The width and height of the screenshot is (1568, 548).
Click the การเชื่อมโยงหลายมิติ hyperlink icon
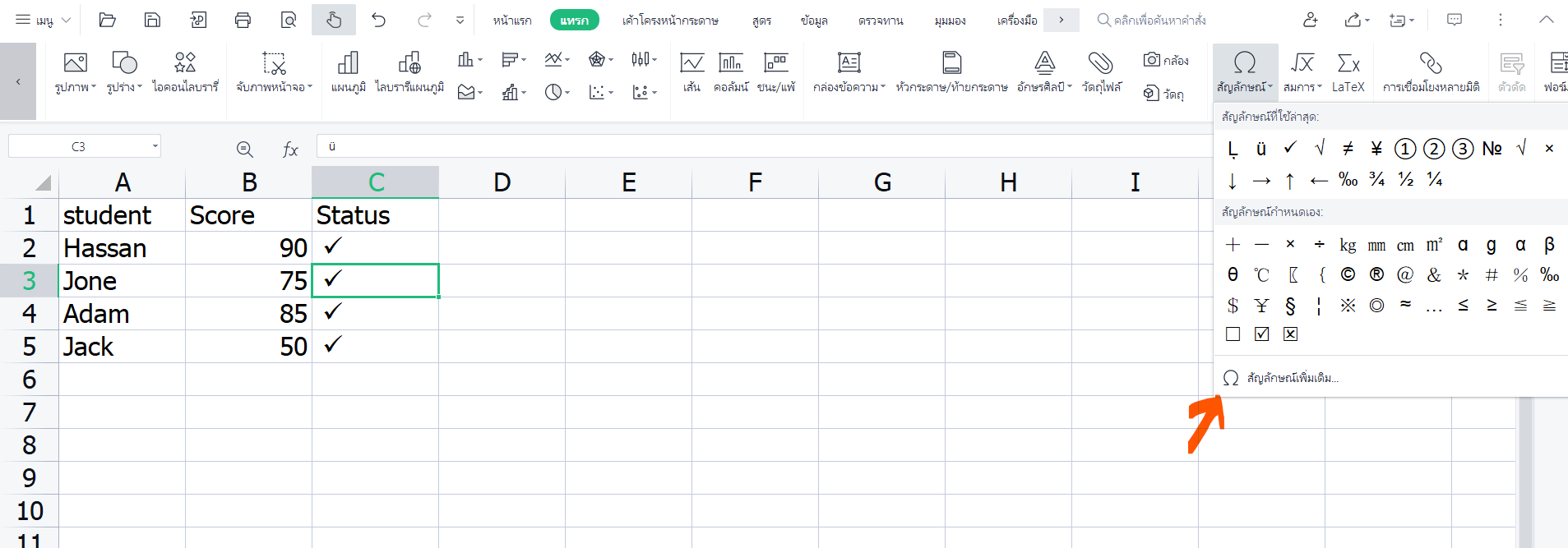(x=1431, y=71)
